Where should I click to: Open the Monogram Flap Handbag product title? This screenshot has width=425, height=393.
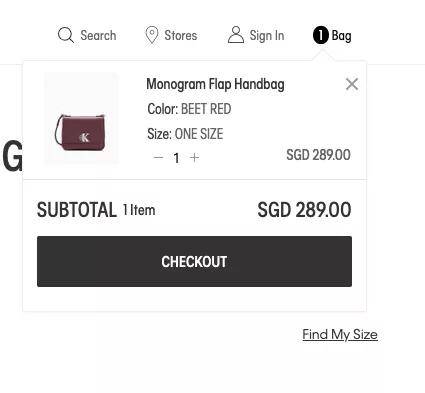(215, 84)
